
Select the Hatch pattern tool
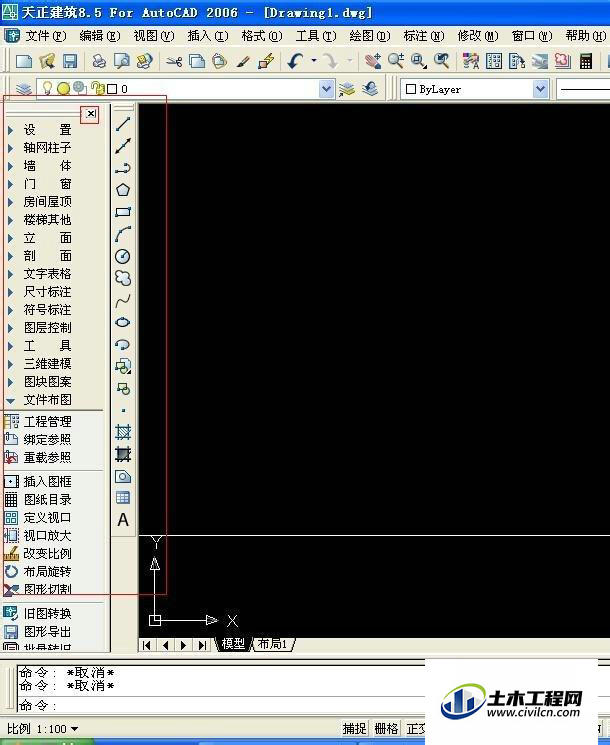pos(123,432)
